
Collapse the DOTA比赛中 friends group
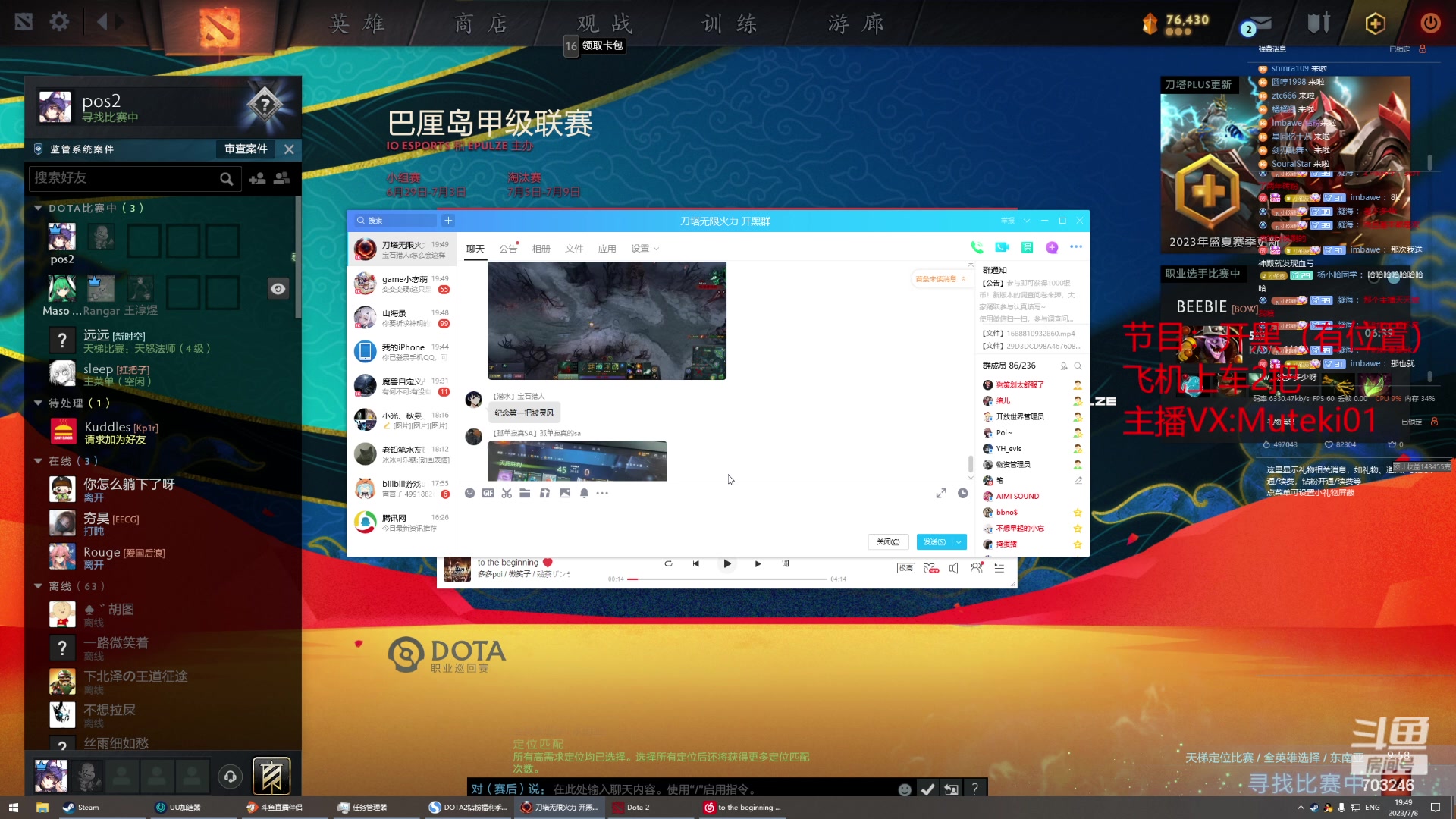coord(38,208)
